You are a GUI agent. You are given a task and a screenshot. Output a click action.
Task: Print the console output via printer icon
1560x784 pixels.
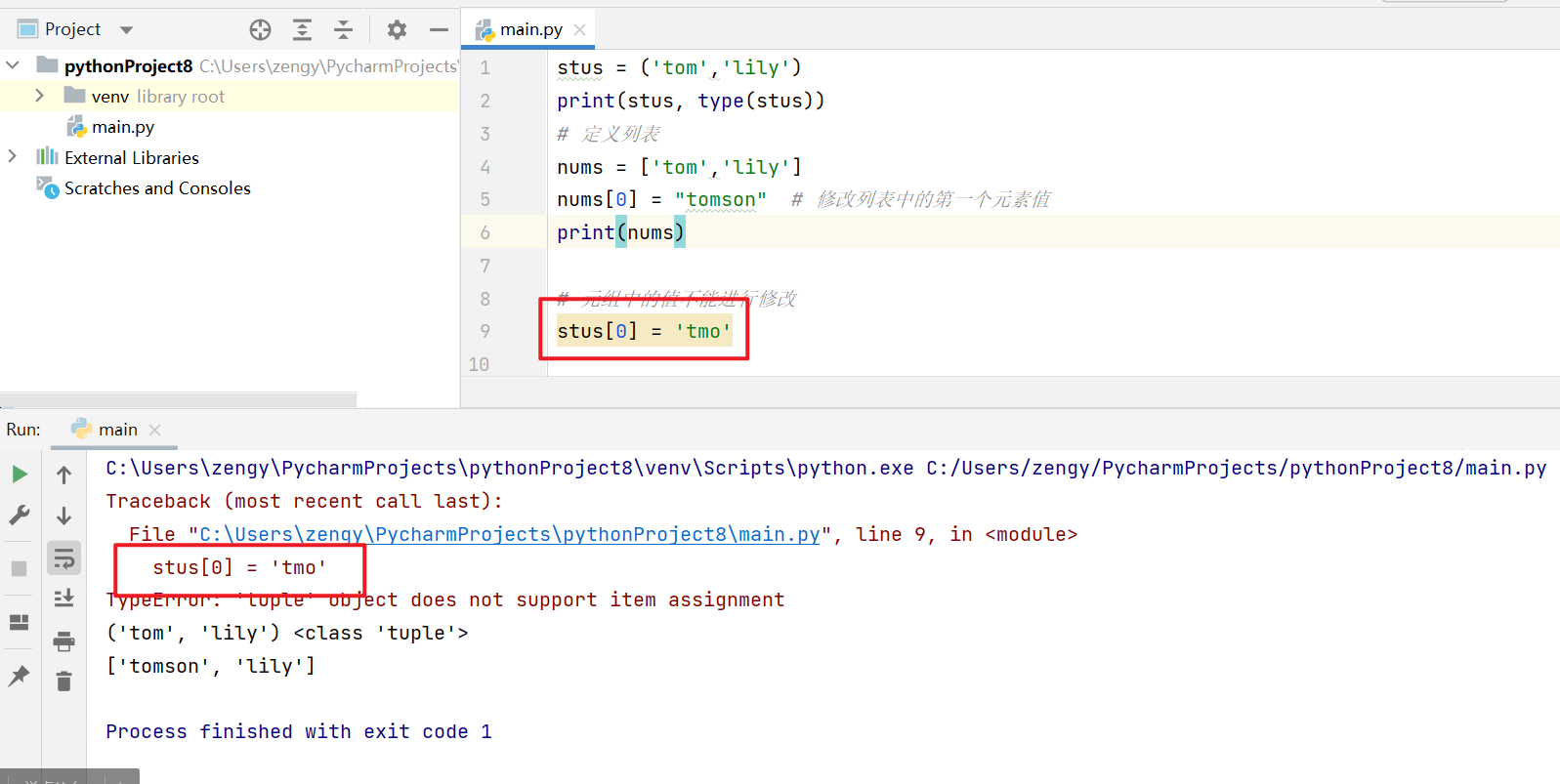[64, 641]
